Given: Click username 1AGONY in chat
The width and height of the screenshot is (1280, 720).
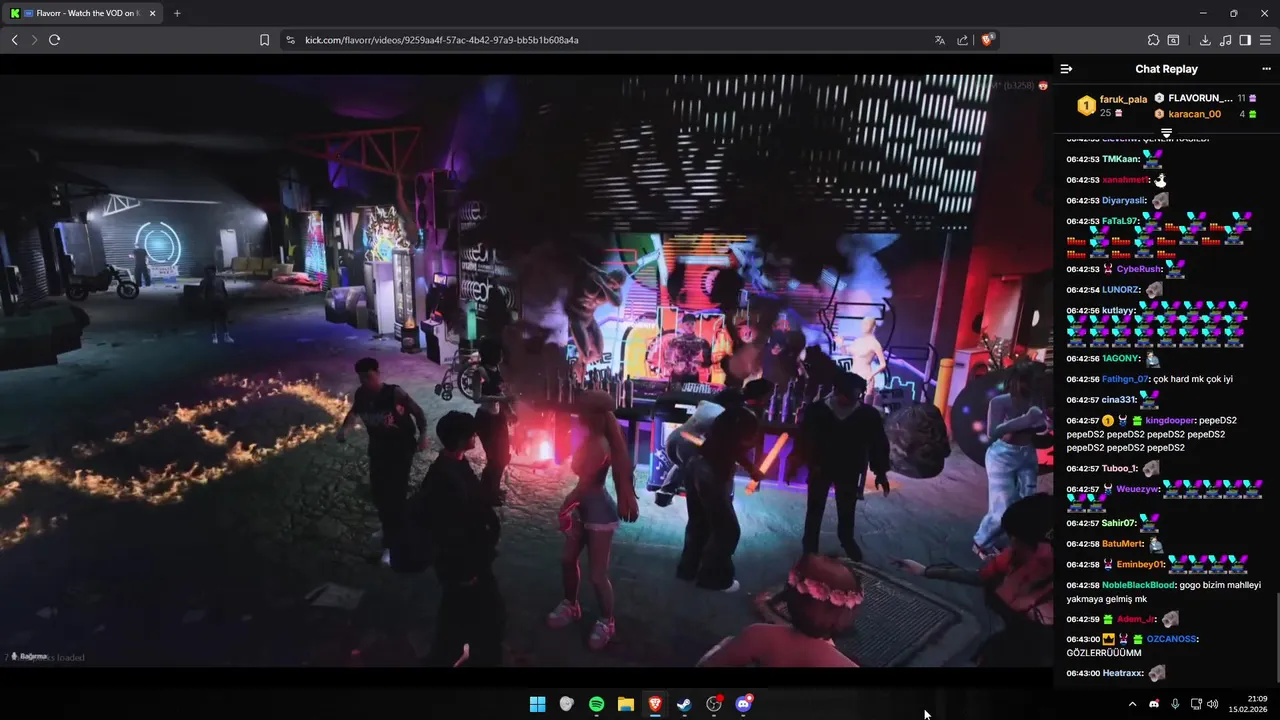Looking at the screenshot, I should click(x=1121, y=359).
